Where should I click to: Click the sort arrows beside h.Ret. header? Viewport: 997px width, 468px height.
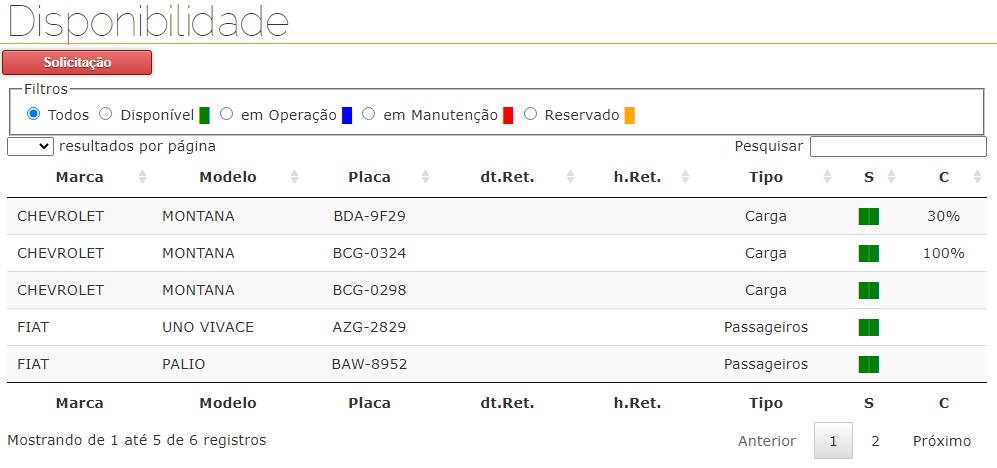coord(685,177)
